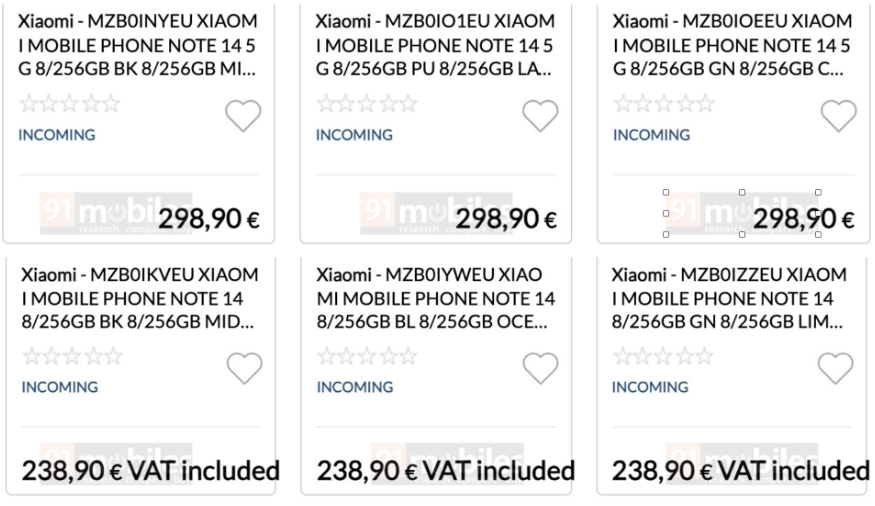
Task: Save MZB0IZZEU lime green phone to favorites
Action: 836,369
